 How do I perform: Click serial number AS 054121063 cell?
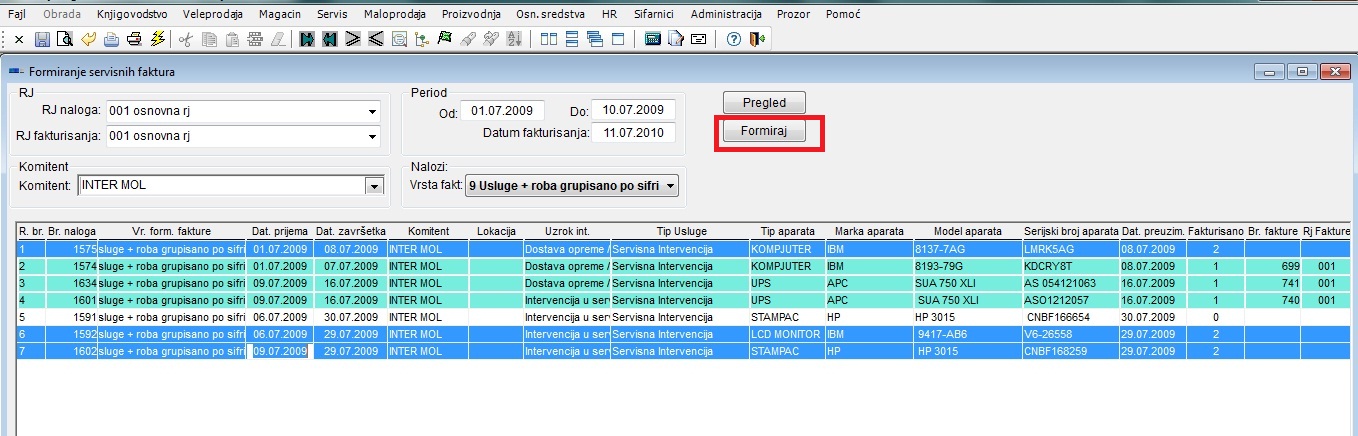click(1070, 283)
